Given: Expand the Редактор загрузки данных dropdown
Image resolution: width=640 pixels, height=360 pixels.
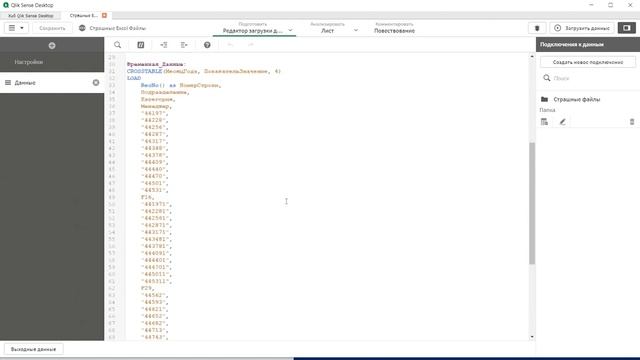Looking at the screenshot, I should (x=290, y=30).
